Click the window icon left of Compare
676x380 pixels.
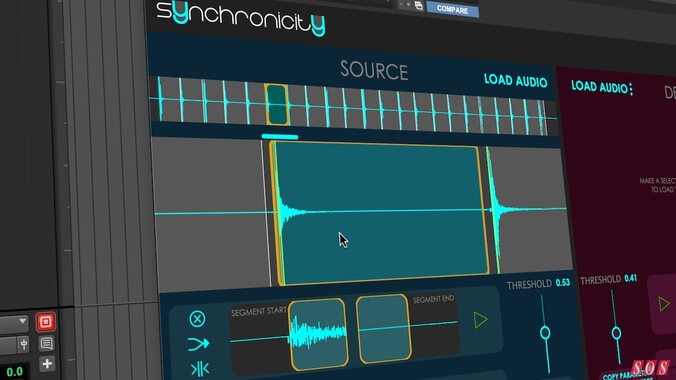click(419, 5)
